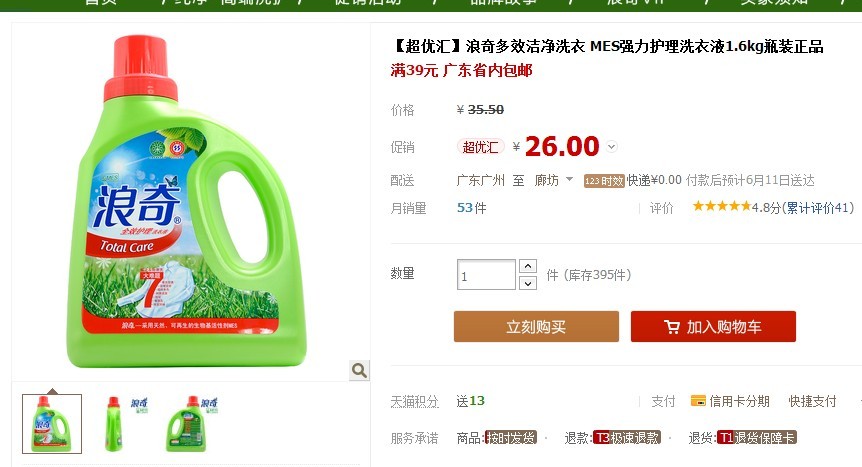Click the magnifier zoom icon on product image
The width and height of the screenshot is (862, 467).
[360, 370]
